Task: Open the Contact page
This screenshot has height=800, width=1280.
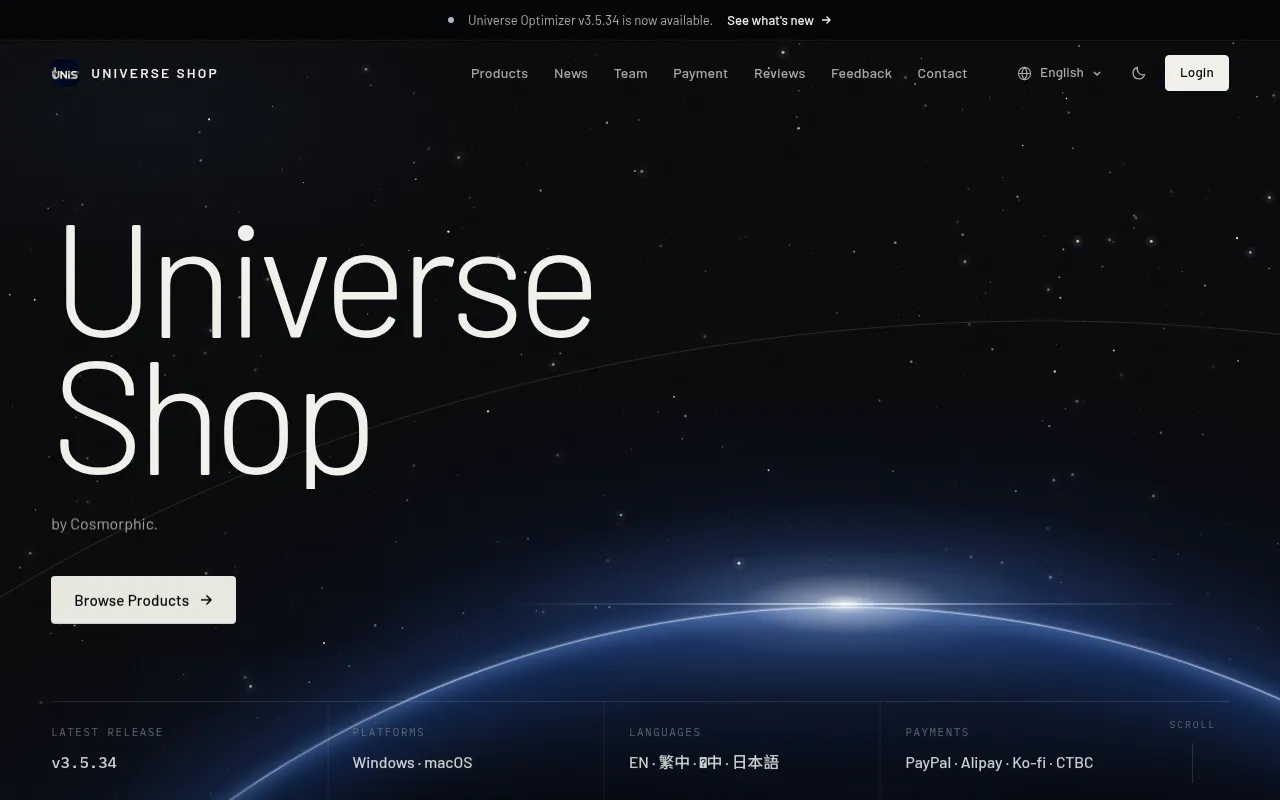Action: pyautogui.click(x=942, y=73)
